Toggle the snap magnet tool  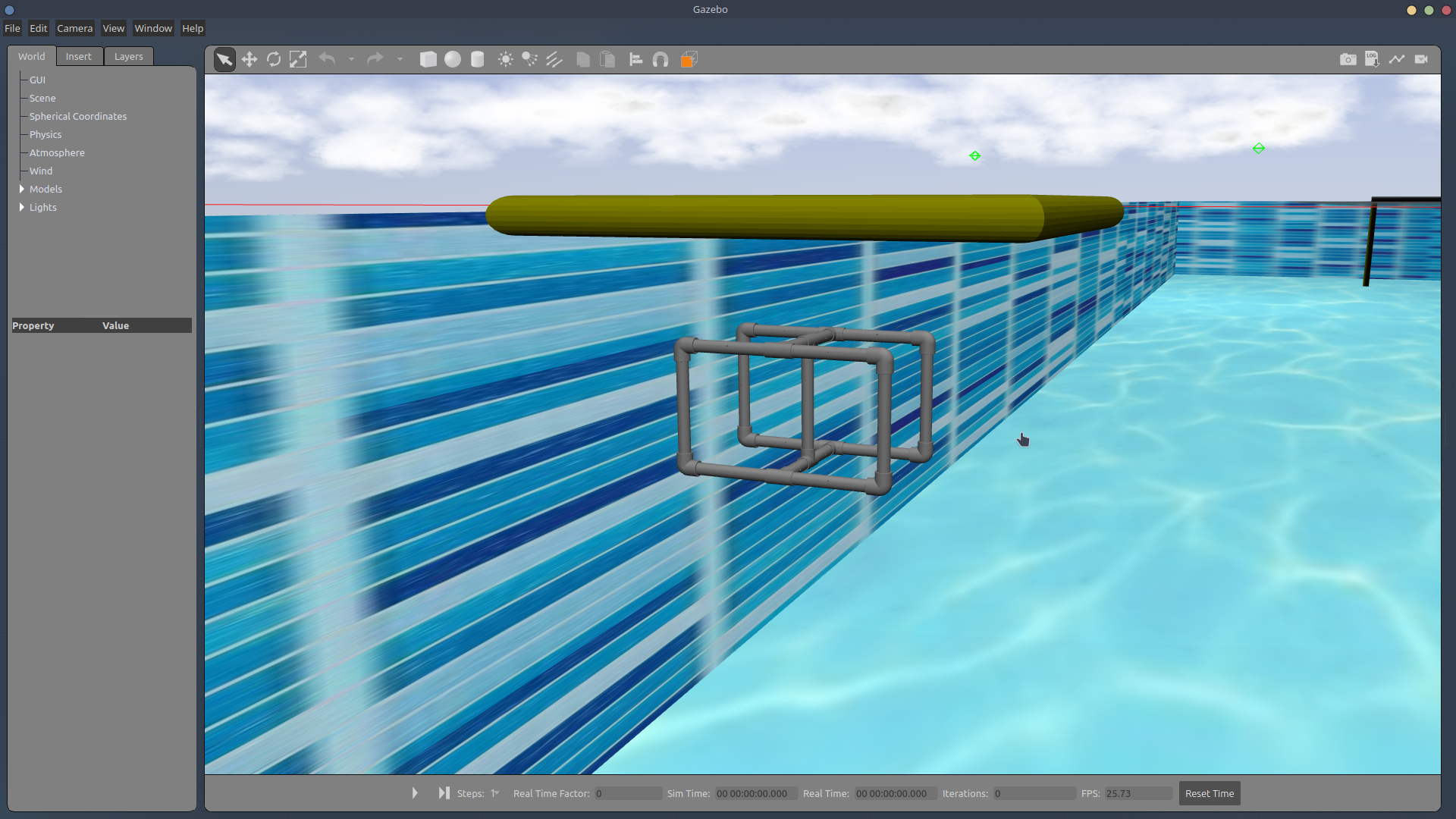(661, 59)
